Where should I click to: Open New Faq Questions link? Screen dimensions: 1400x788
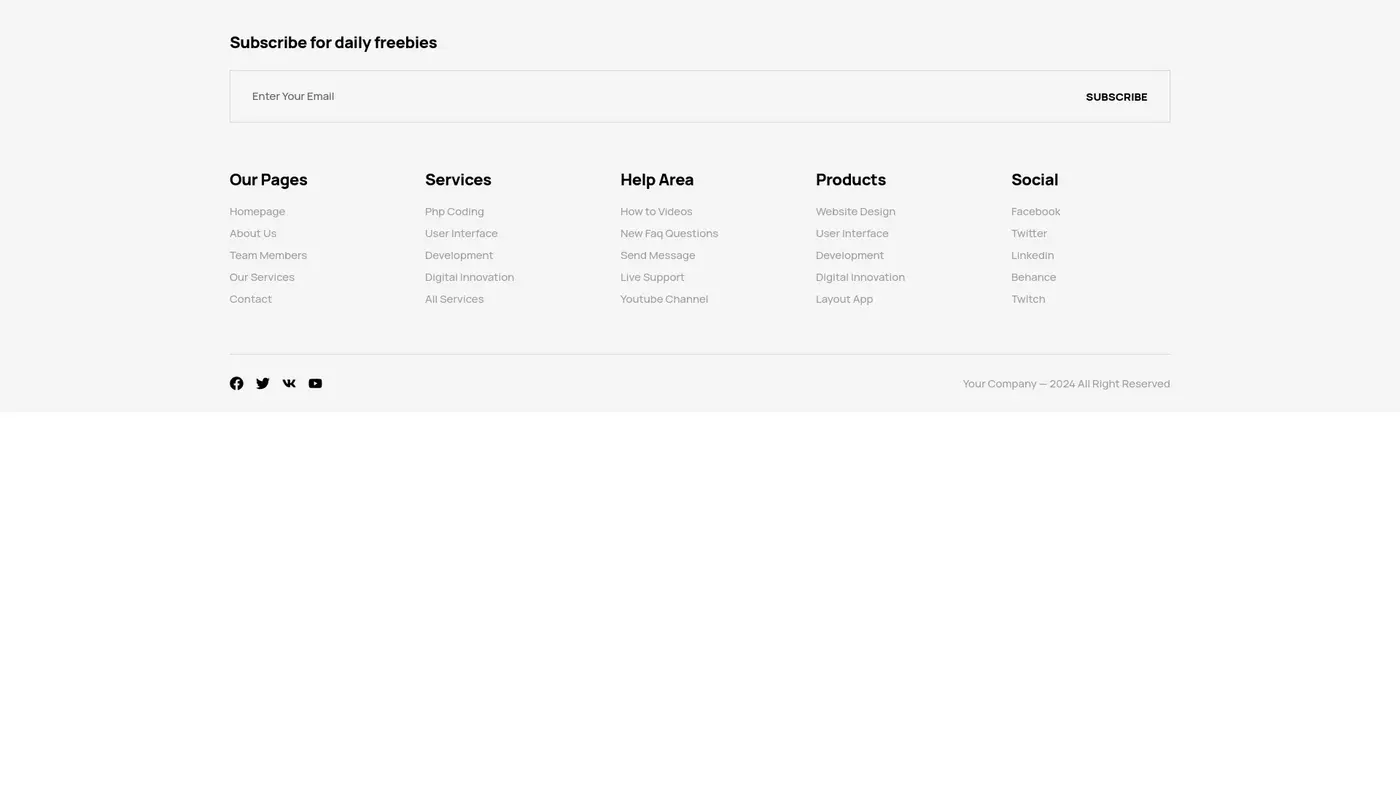point(669,234)
